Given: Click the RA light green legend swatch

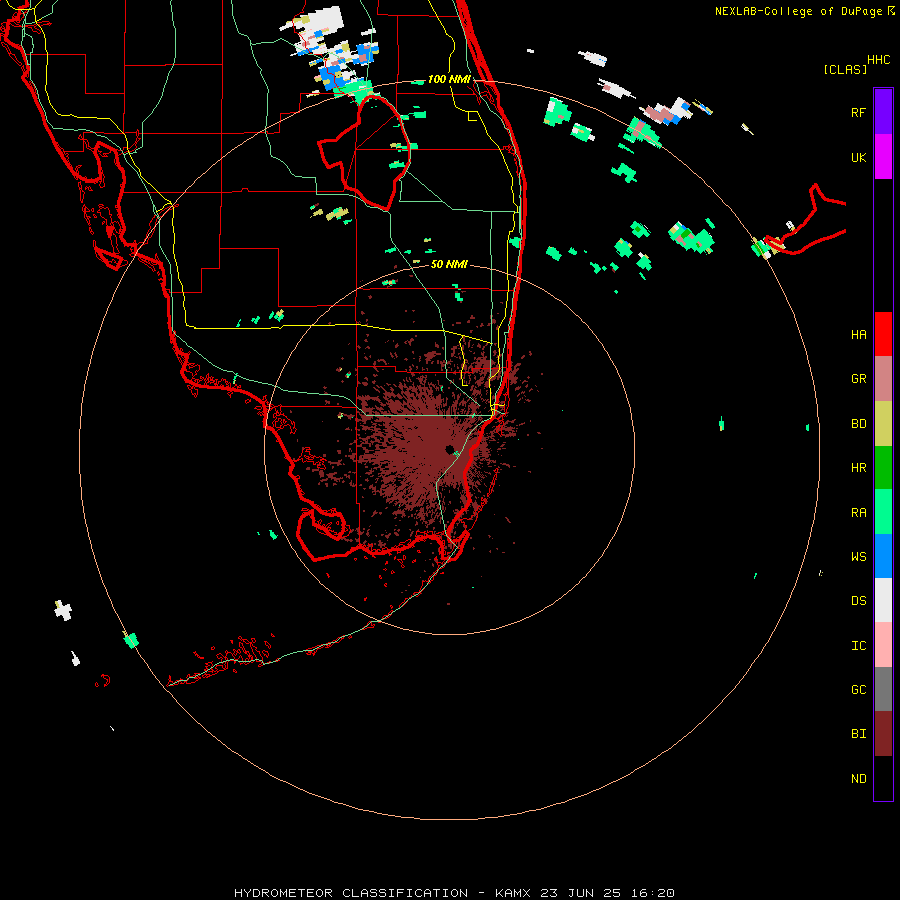Looking at the screenshot, I should tap(883, 512).
